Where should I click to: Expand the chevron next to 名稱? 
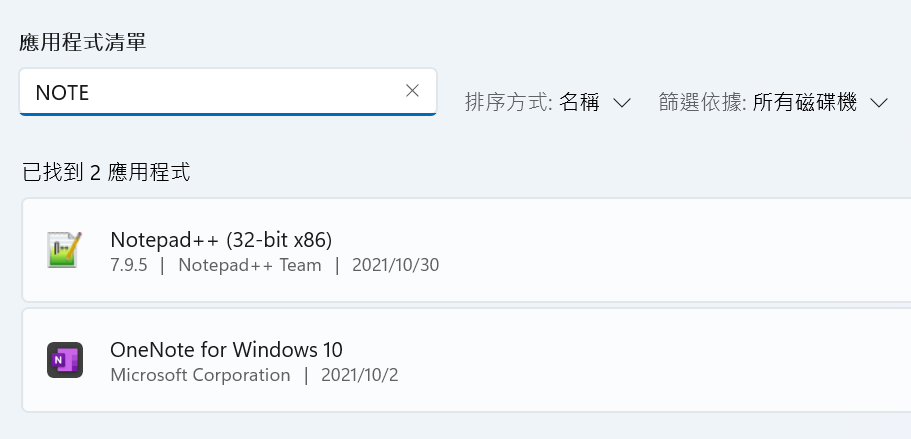(x=622, y=103)
